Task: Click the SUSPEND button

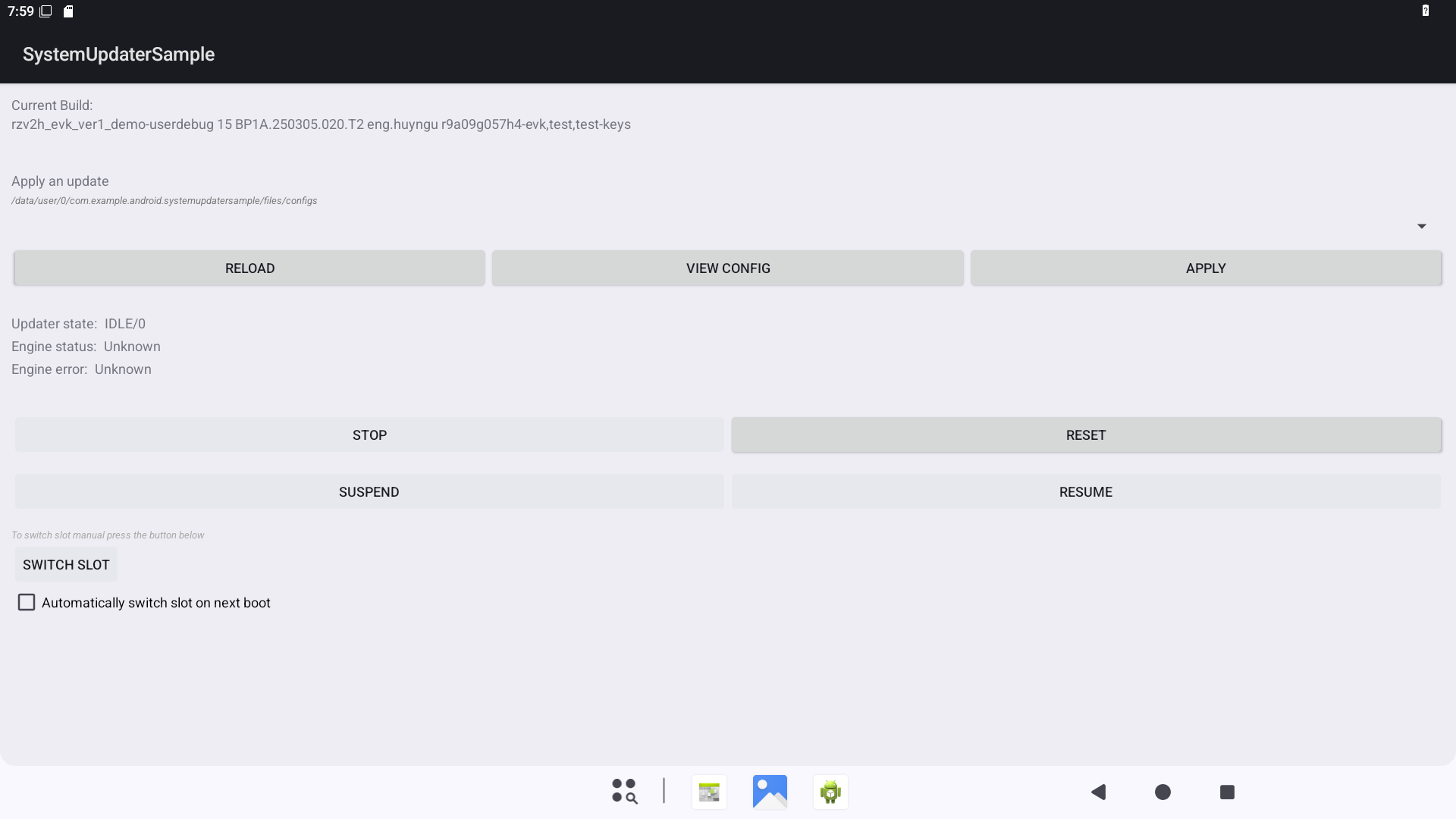Action: [369, 492]
